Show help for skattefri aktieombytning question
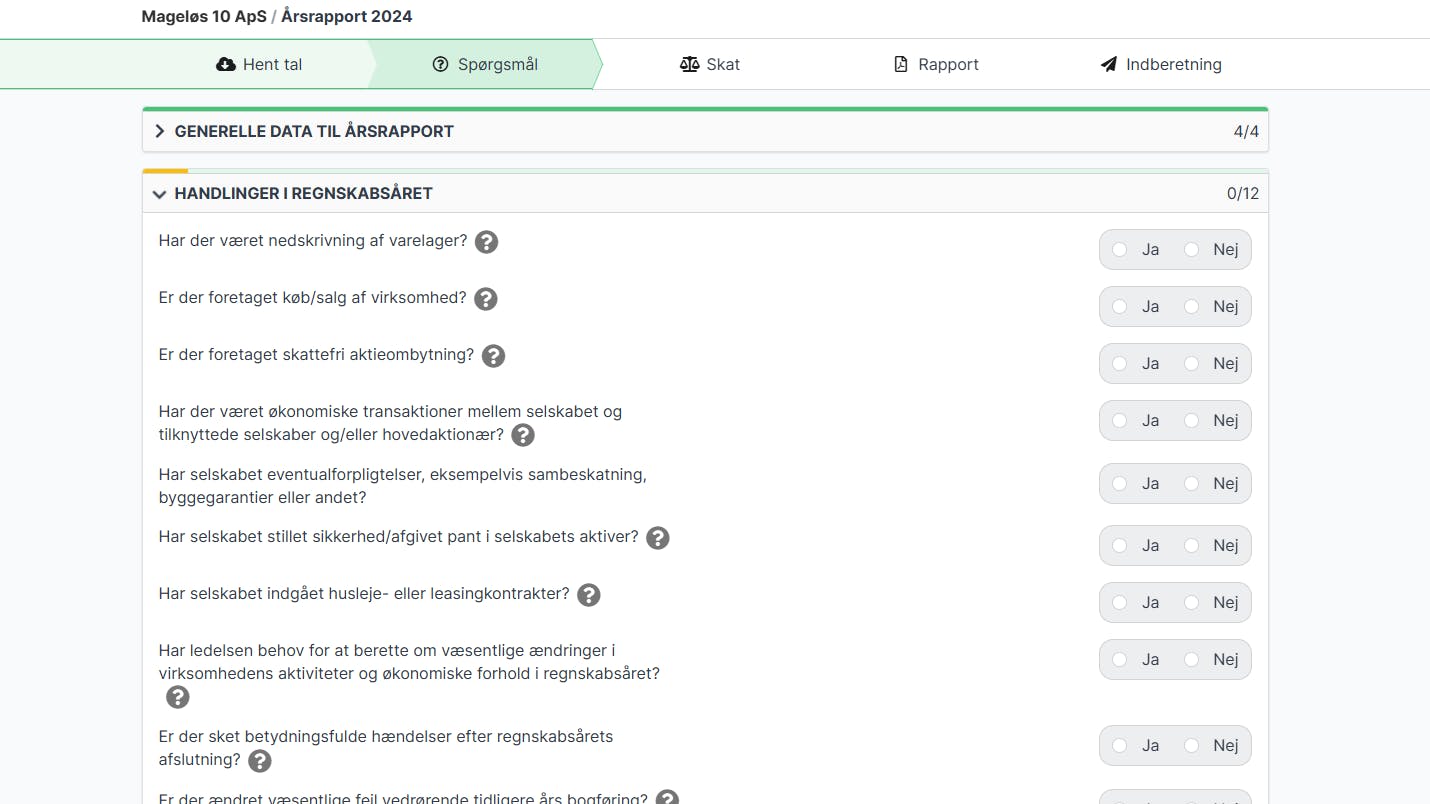The height and width of the screenshot is (804, 1430). point(493,356)
